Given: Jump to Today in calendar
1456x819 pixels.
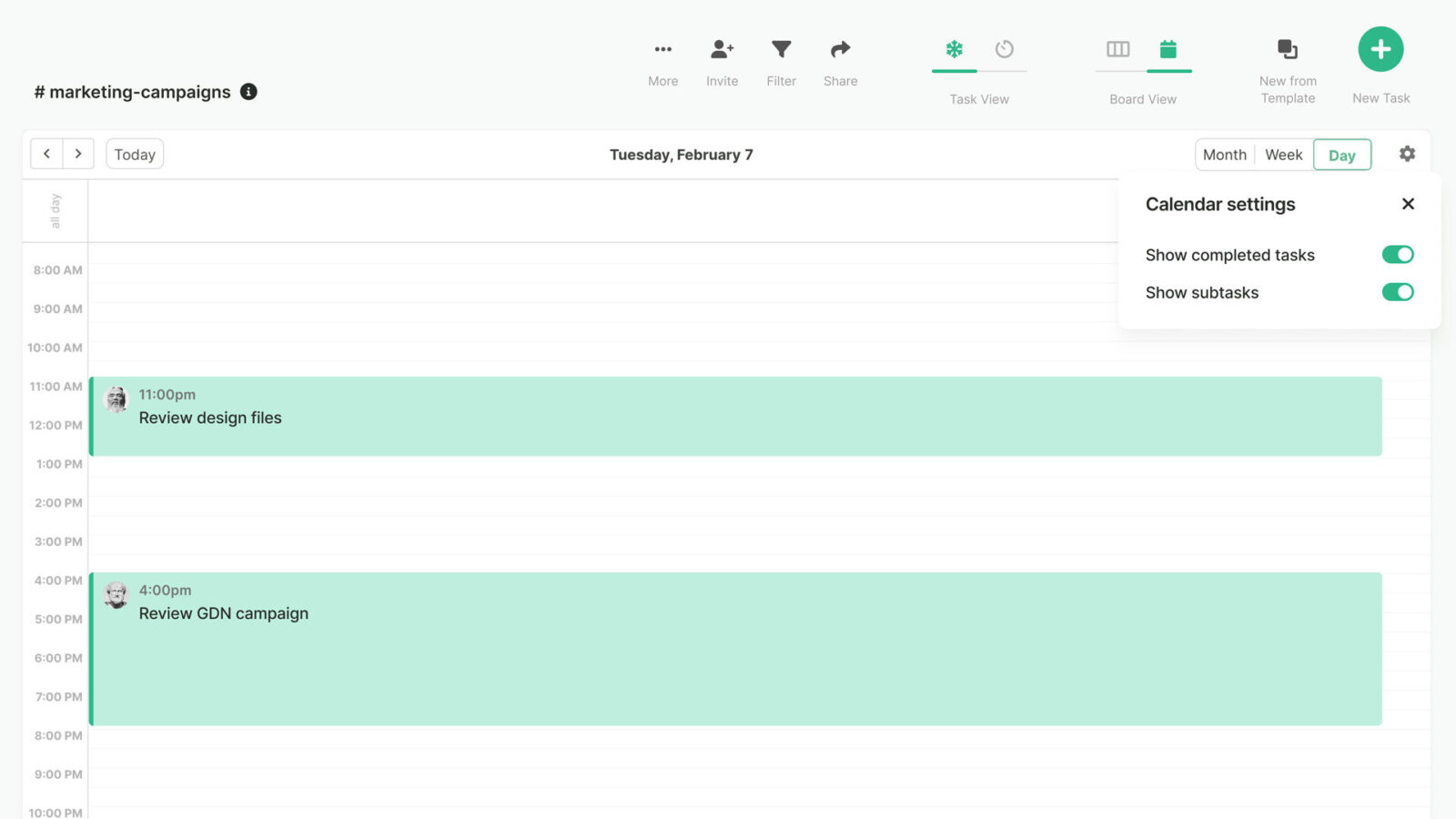Looking at the screenshot, I should (x=135, y=155).
